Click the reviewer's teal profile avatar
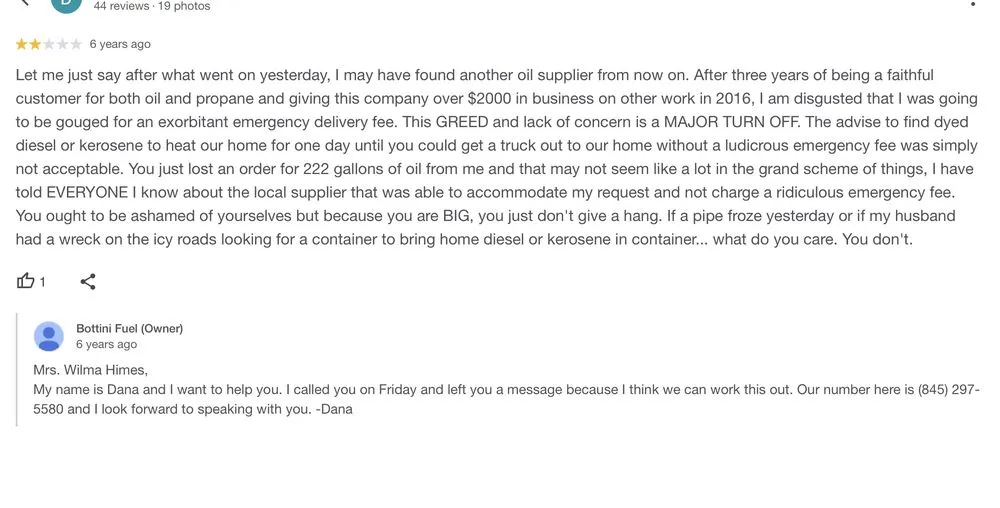Viewport: 1000px width, 508px height. 66,3
